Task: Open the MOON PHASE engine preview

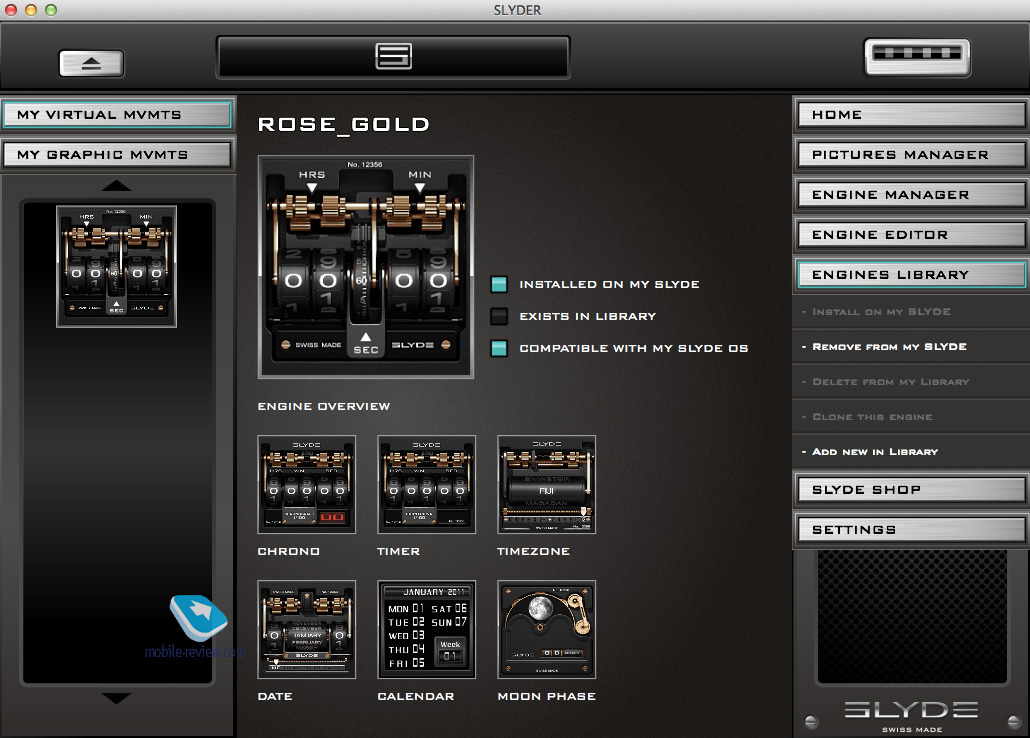Action: [547, 630]
